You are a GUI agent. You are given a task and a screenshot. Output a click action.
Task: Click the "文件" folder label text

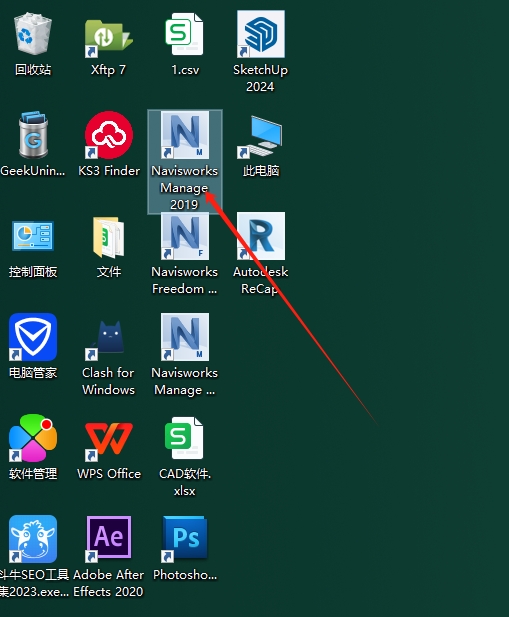109,272
